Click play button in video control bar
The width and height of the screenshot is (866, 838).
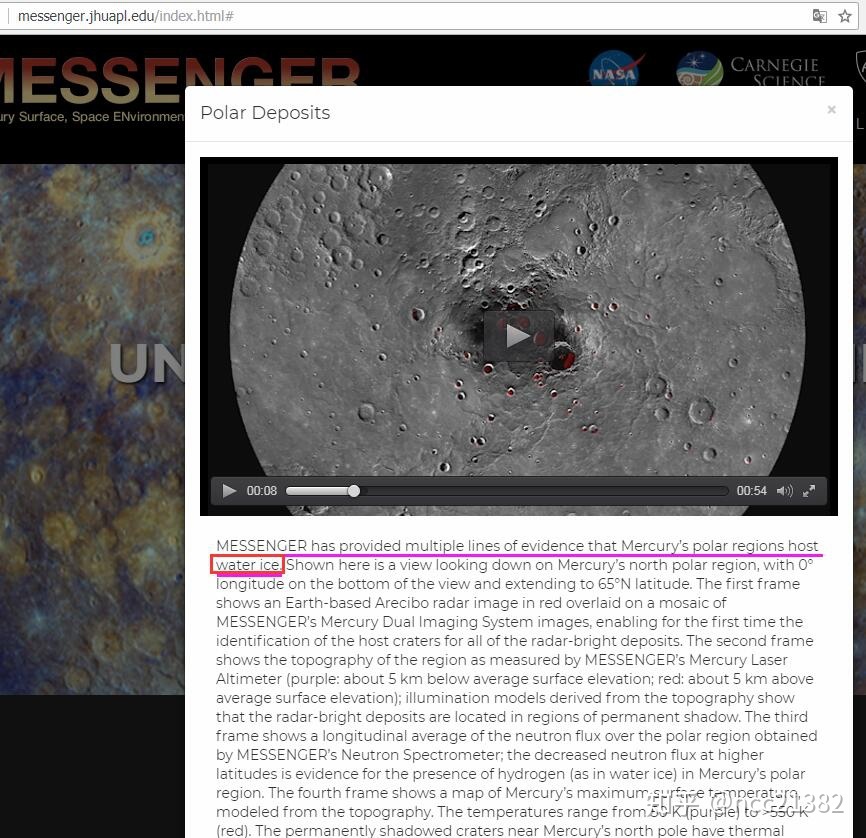[229, 491]
